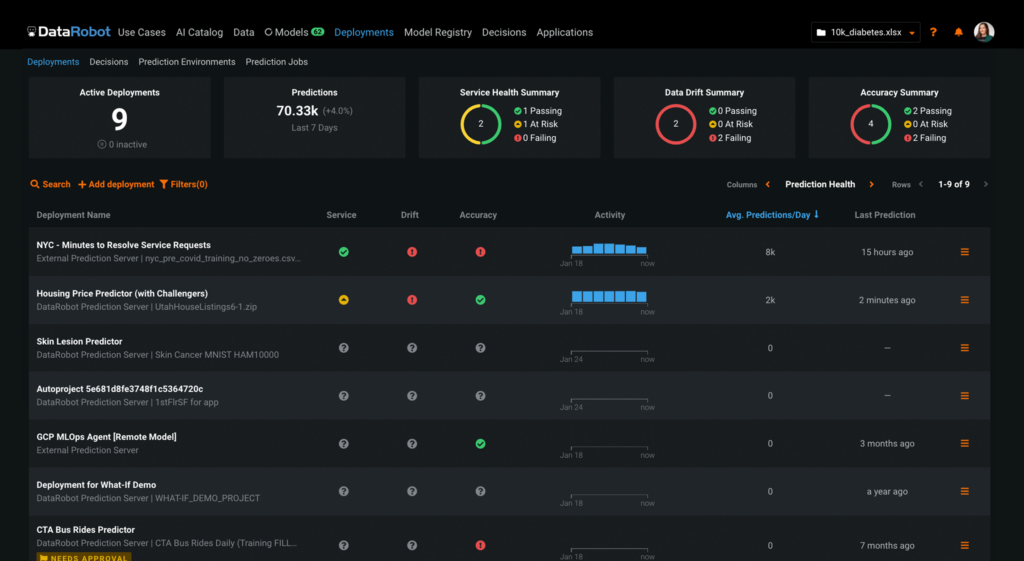Open Deployment for What-If Demo
Screen dimensions: 1024x561
96,485
